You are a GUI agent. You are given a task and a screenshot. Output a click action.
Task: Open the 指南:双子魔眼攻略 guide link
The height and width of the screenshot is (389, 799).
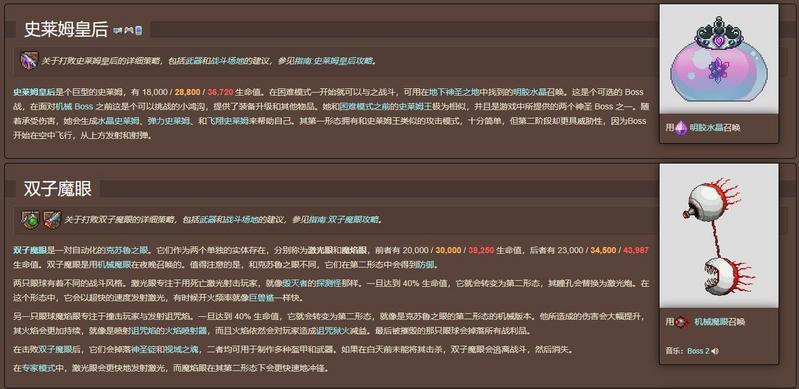click(344, 220)
